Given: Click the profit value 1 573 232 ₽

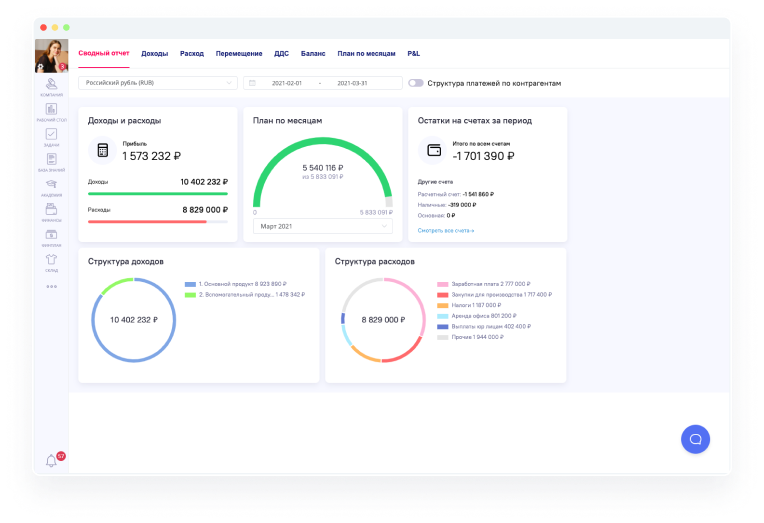Looking at the screenshot, I should (x=152, y=156).
